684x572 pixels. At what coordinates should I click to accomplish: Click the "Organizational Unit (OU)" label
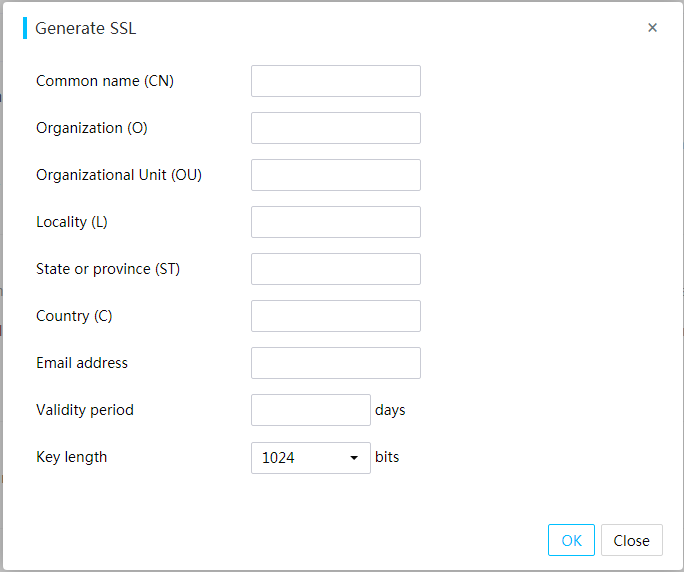coord(119,175)
